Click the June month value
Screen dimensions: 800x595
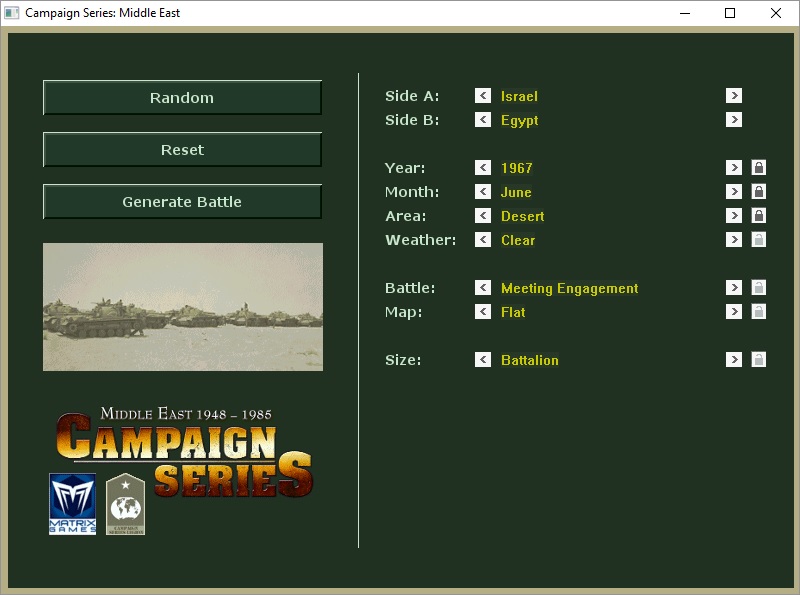[516, 192]
